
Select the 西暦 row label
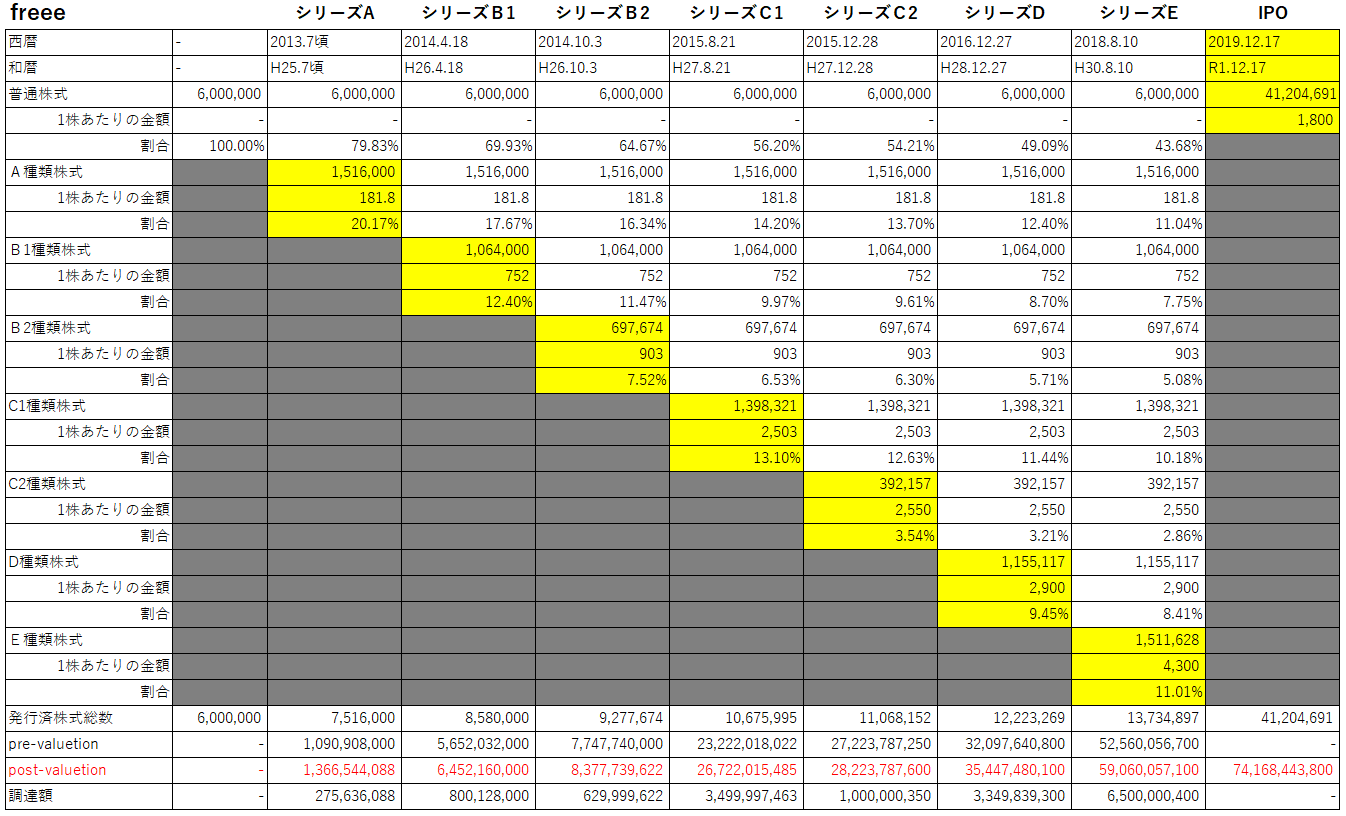[x=88, y=43]
